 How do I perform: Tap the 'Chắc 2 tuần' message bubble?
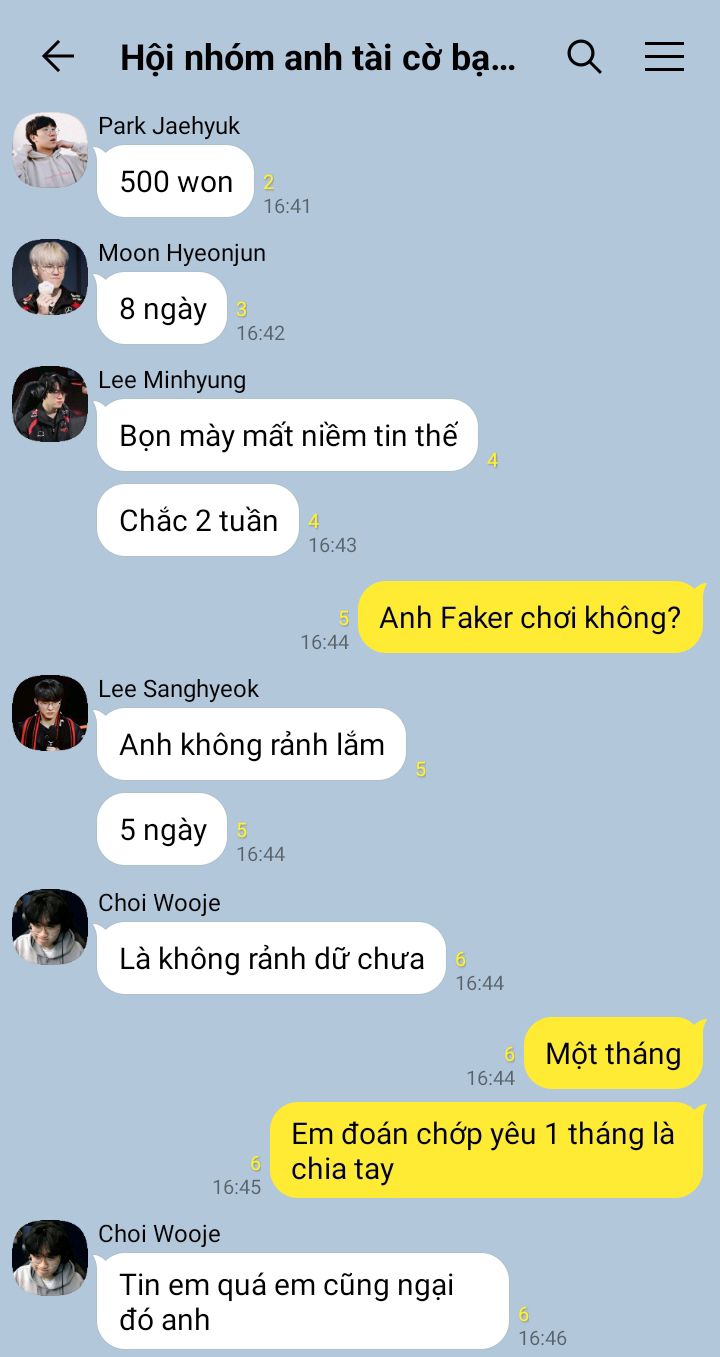point(198,520)
